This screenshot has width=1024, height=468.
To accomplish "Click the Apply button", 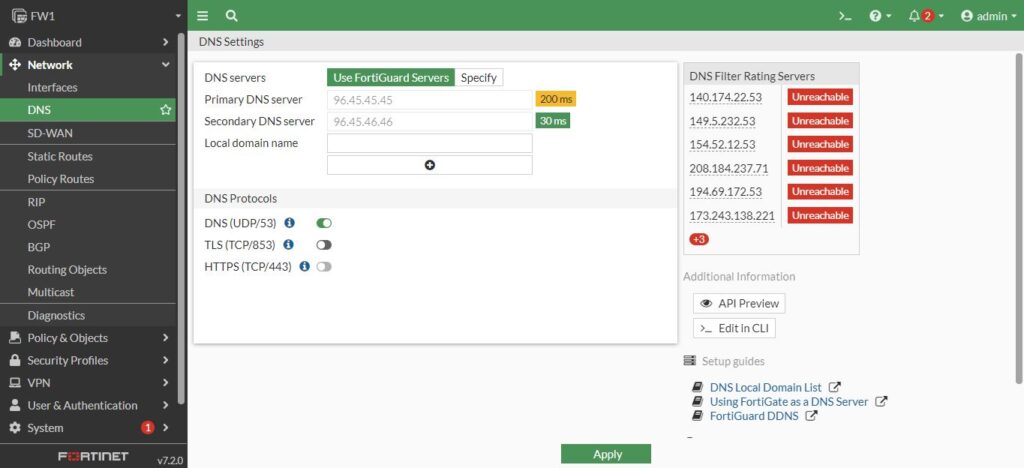I will pyautogui.click(x=606, y=454).
